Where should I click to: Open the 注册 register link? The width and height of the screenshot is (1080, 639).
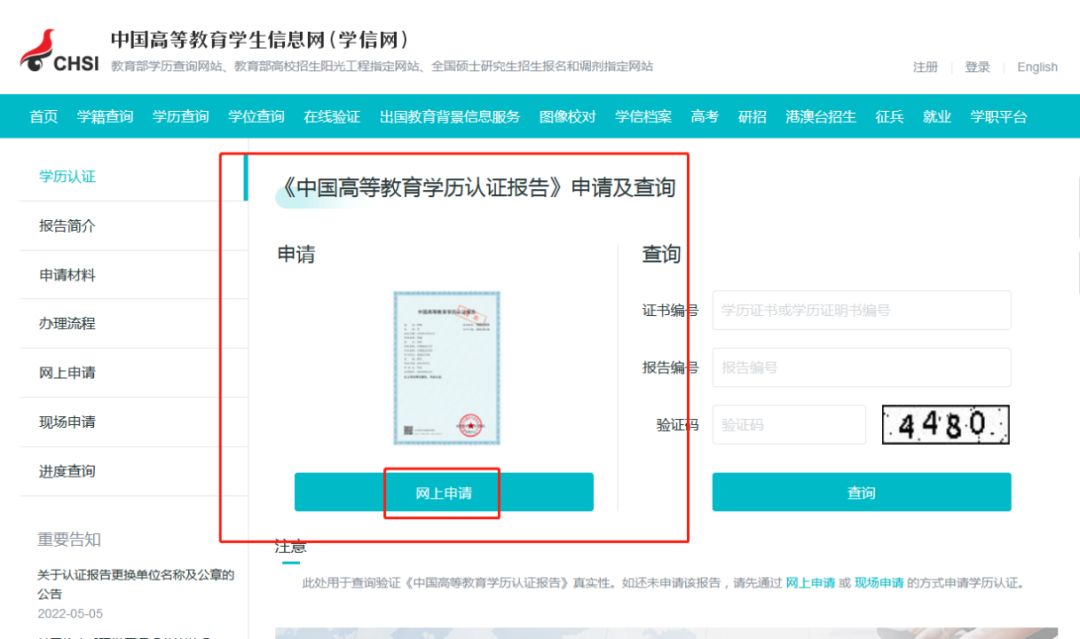(925, 67)
